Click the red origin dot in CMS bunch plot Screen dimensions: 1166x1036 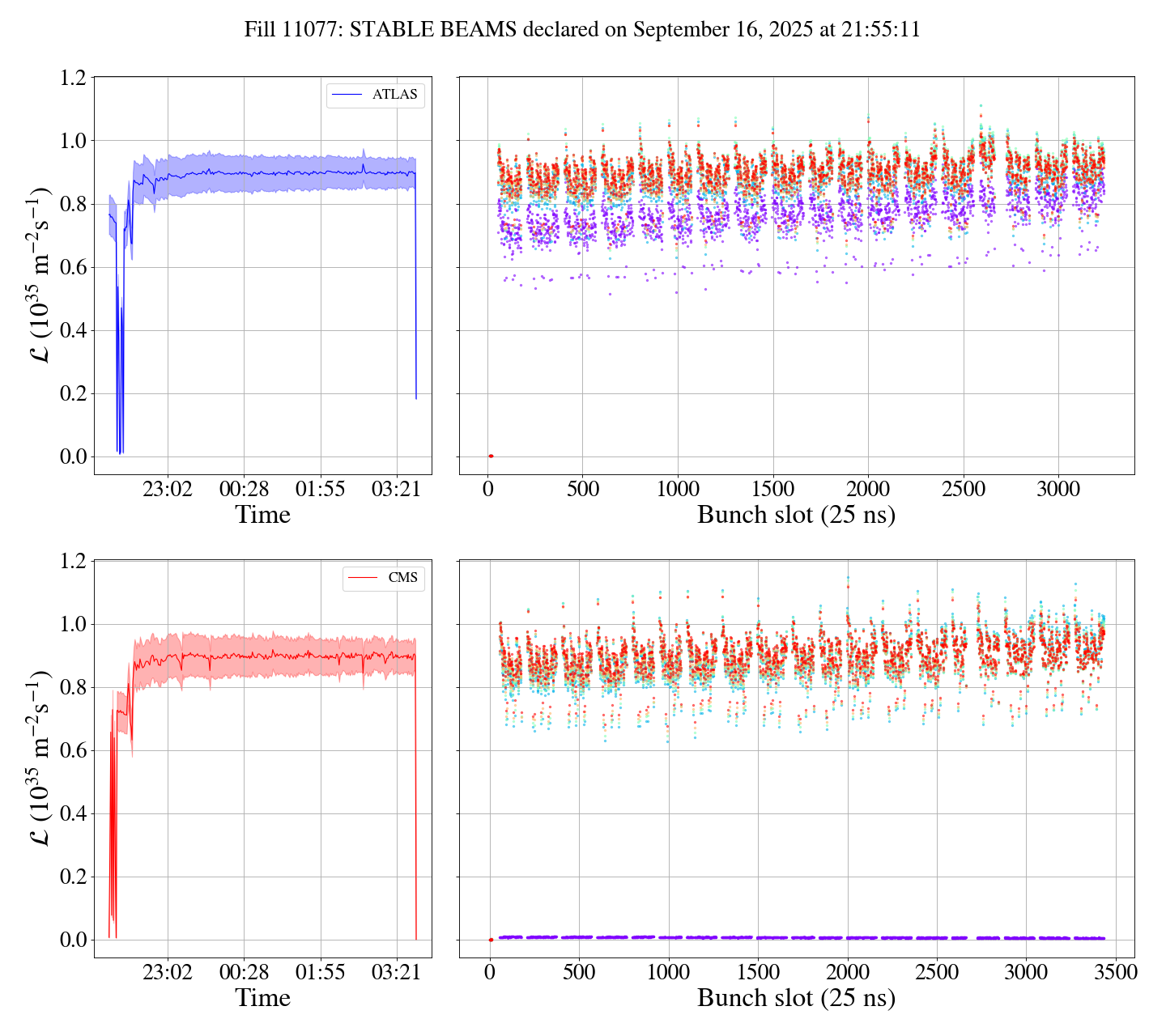click(491, 940)
